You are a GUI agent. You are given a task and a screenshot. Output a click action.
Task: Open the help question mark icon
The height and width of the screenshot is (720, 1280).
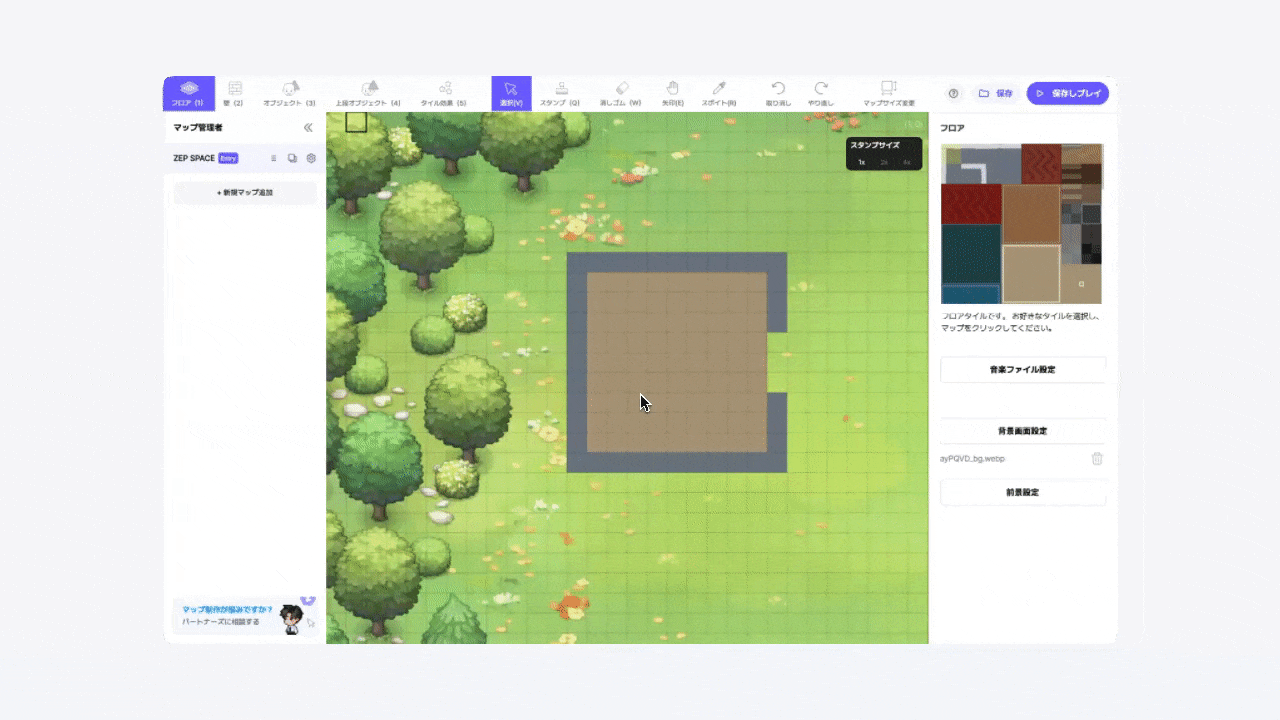point(953,93)
